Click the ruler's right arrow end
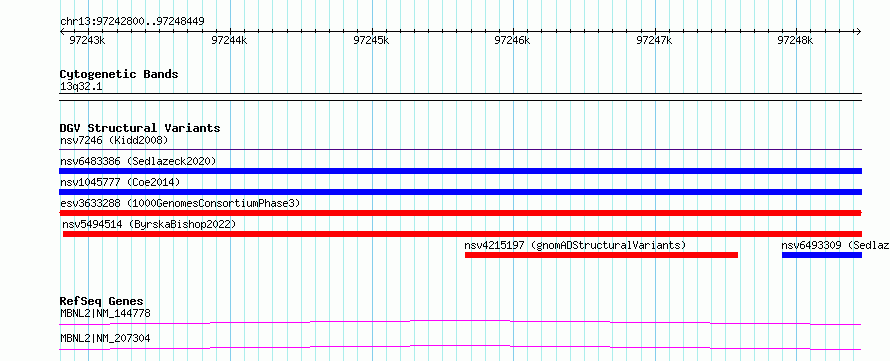The width and height of the screenshot is (890, 361). (859, 31)
